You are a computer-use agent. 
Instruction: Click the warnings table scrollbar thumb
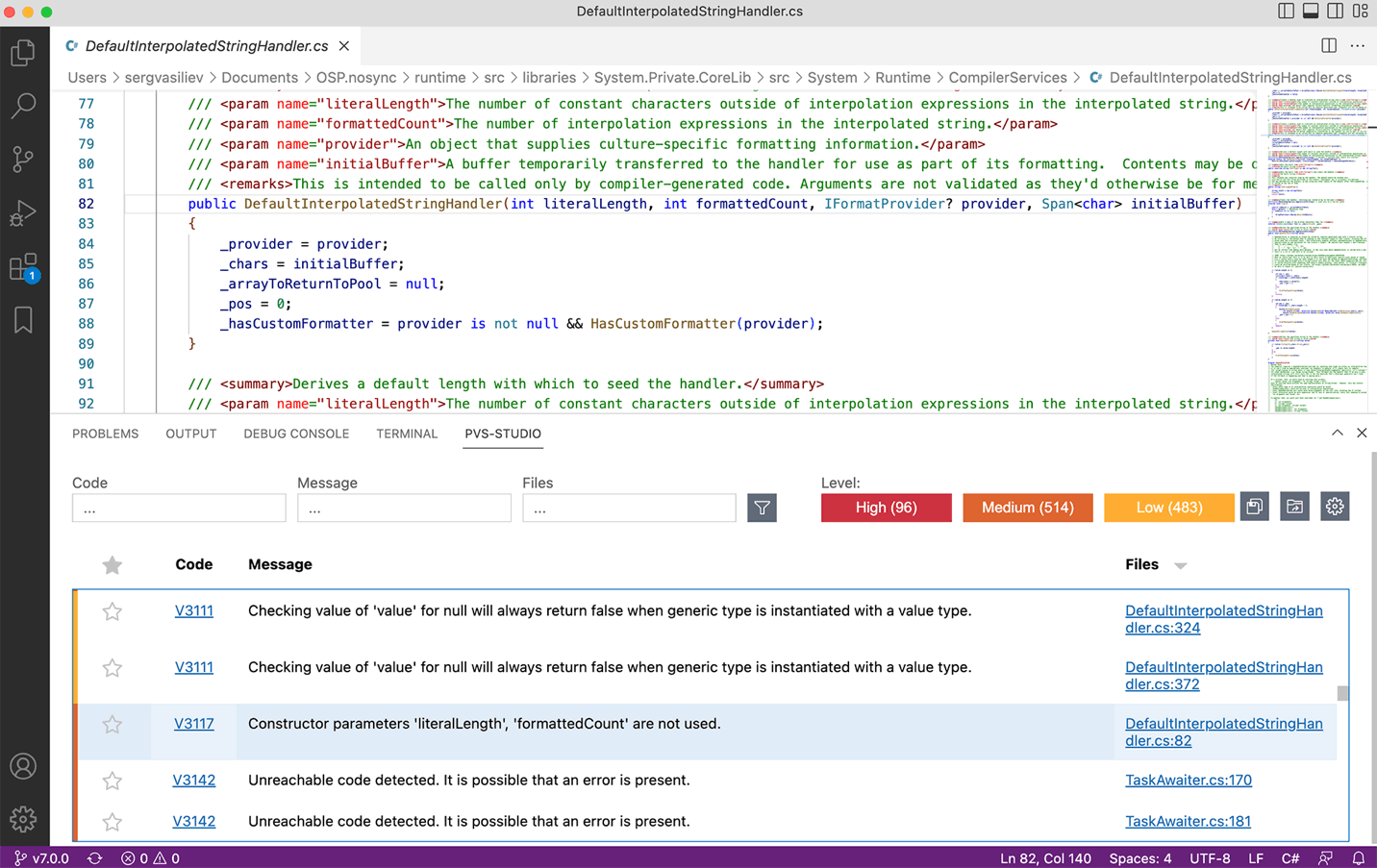tap(1342, 693)
